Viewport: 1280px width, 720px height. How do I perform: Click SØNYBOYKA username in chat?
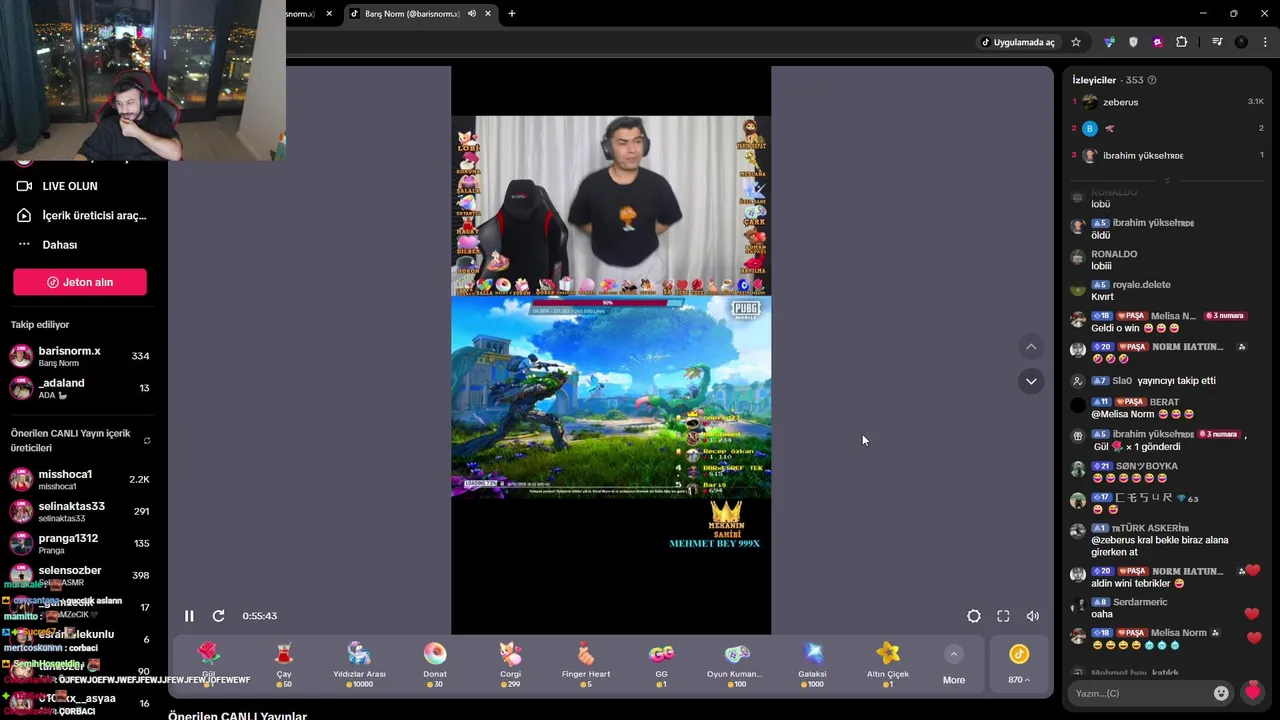pyautogui.click(x=1147, y=466)
